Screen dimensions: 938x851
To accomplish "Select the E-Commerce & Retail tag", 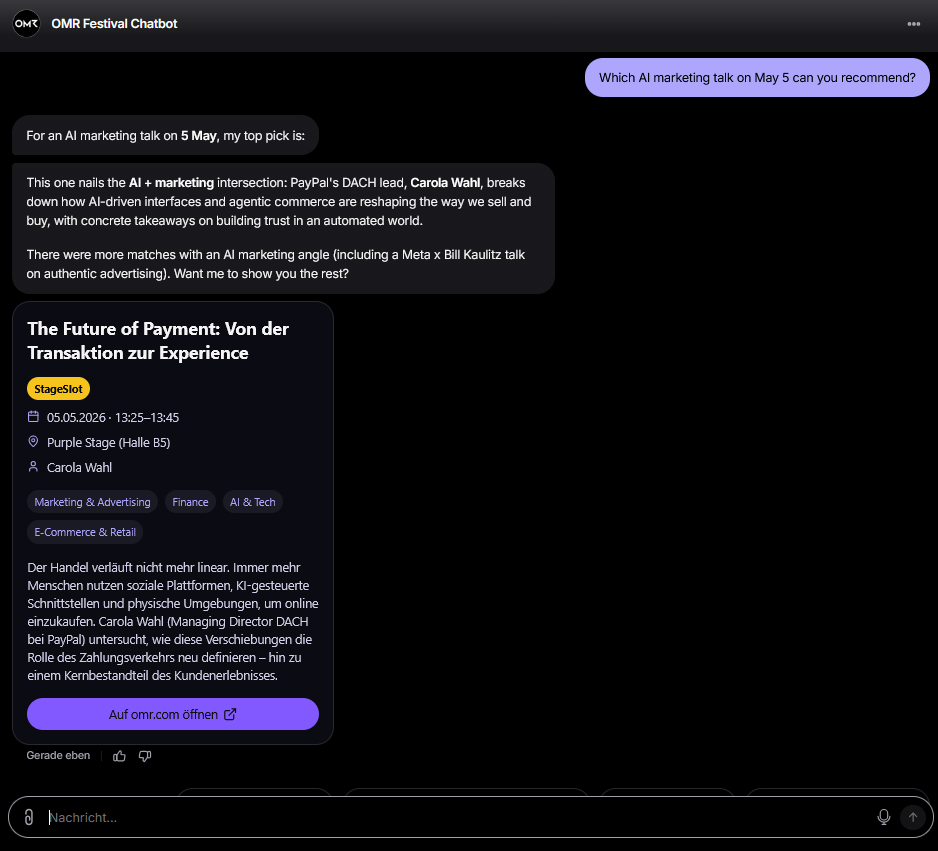I will click(x=85, y=532).
